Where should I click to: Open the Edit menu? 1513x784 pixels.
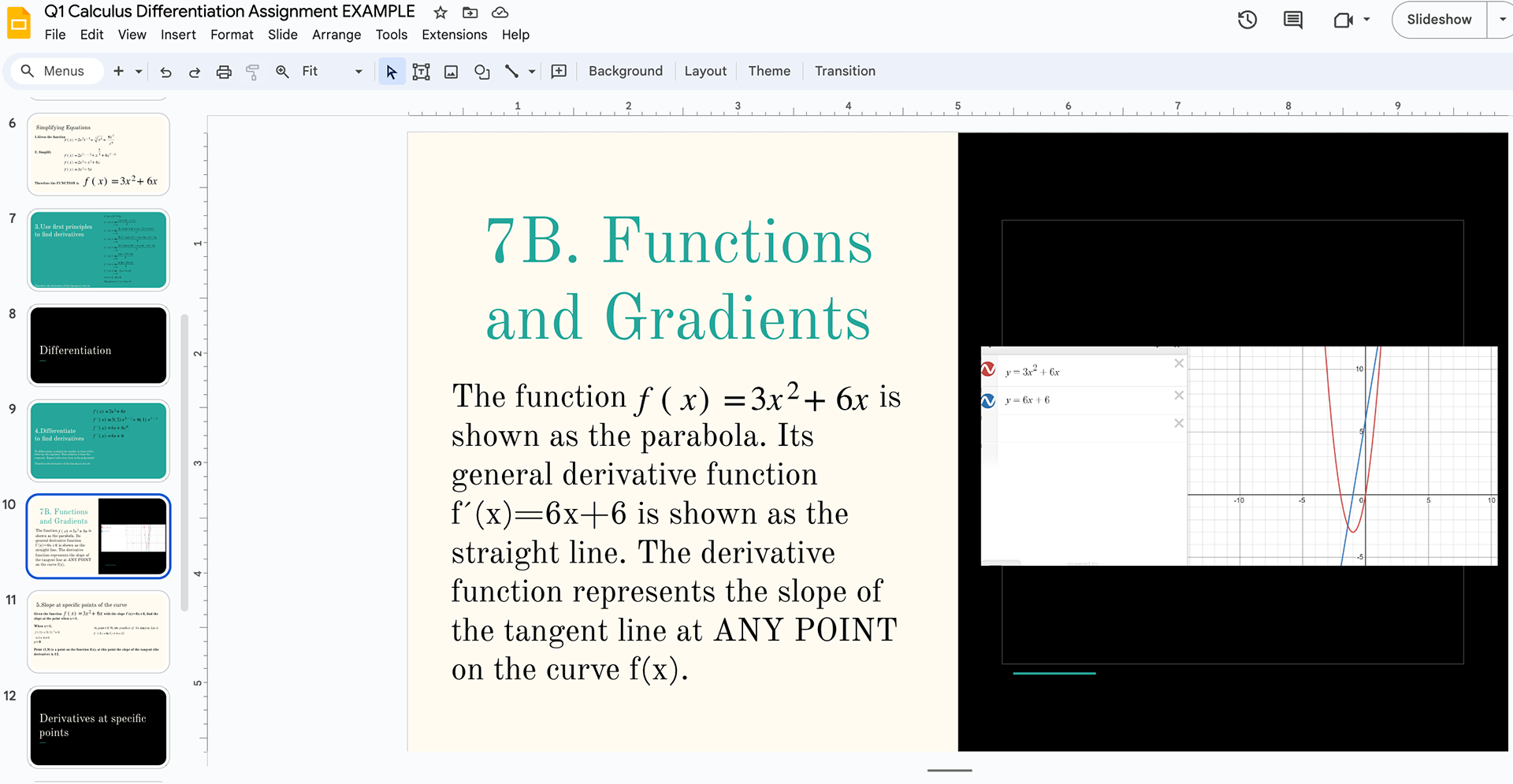(91, 35)
